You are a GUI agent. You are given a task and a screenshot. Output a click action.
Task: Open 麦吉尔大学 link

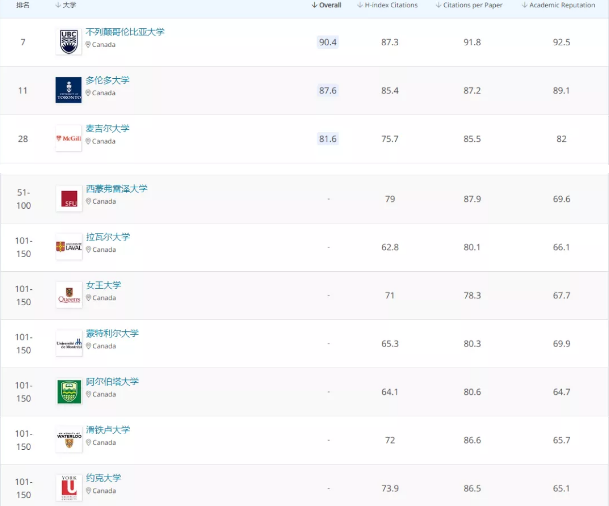[108, 128]
